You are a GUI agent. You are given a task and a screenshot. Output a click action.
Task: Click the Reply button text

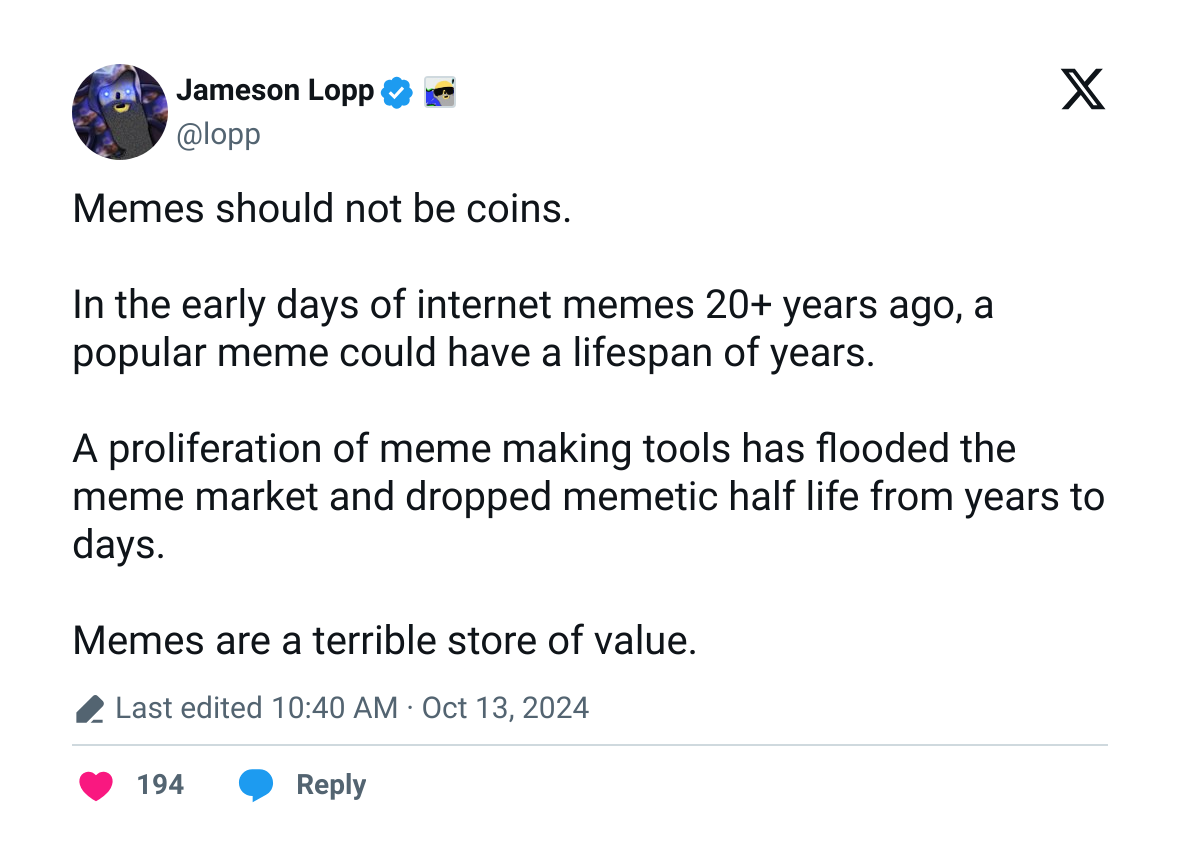(x=331, y=785)
